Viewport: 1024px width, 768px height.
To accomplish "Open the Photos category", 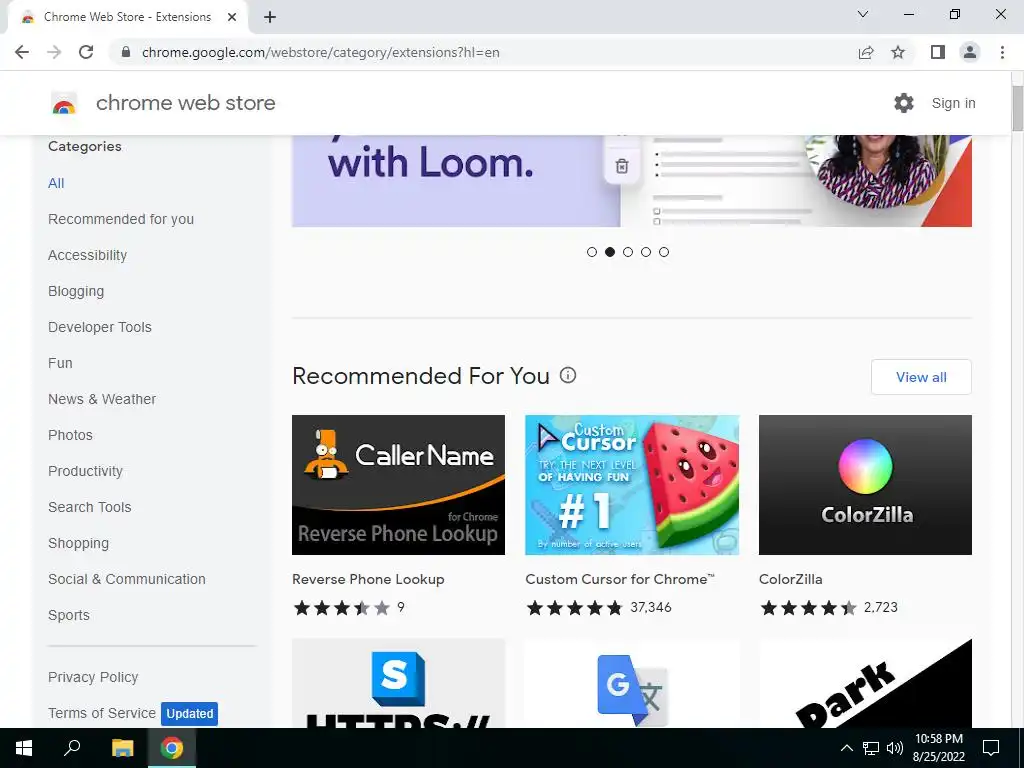I will point(71,435).
